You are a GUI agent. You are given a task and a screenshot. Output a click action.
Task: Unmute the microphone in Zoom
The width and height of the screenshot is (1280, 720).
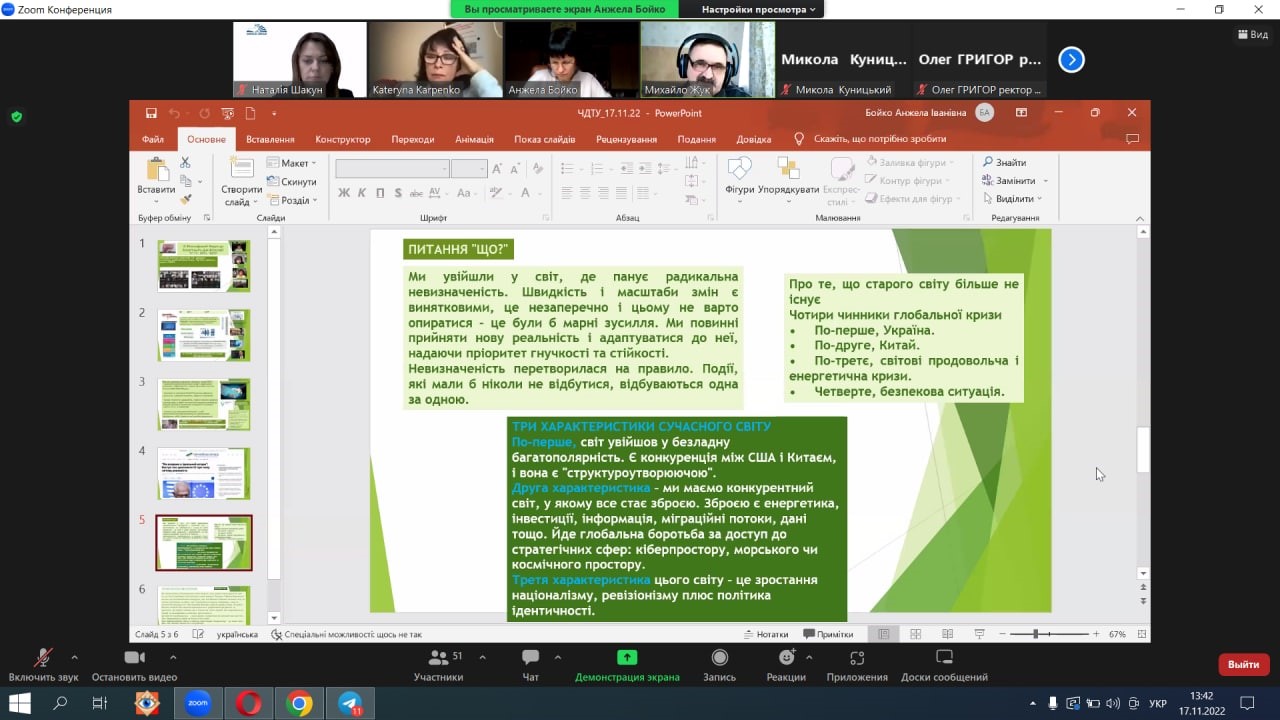point(43,658)
